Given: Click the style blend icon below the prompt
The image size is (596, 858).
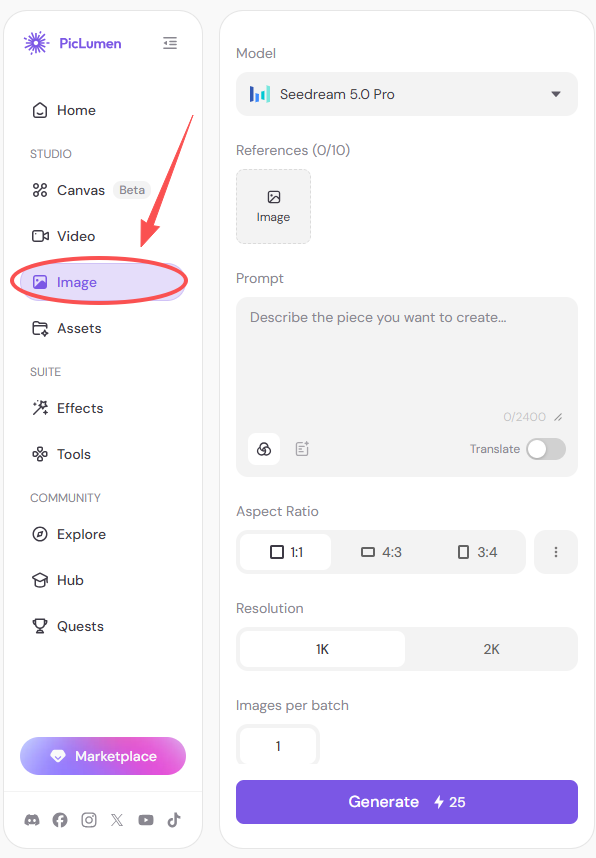Looking at the screenshot, I should [264, 449].
